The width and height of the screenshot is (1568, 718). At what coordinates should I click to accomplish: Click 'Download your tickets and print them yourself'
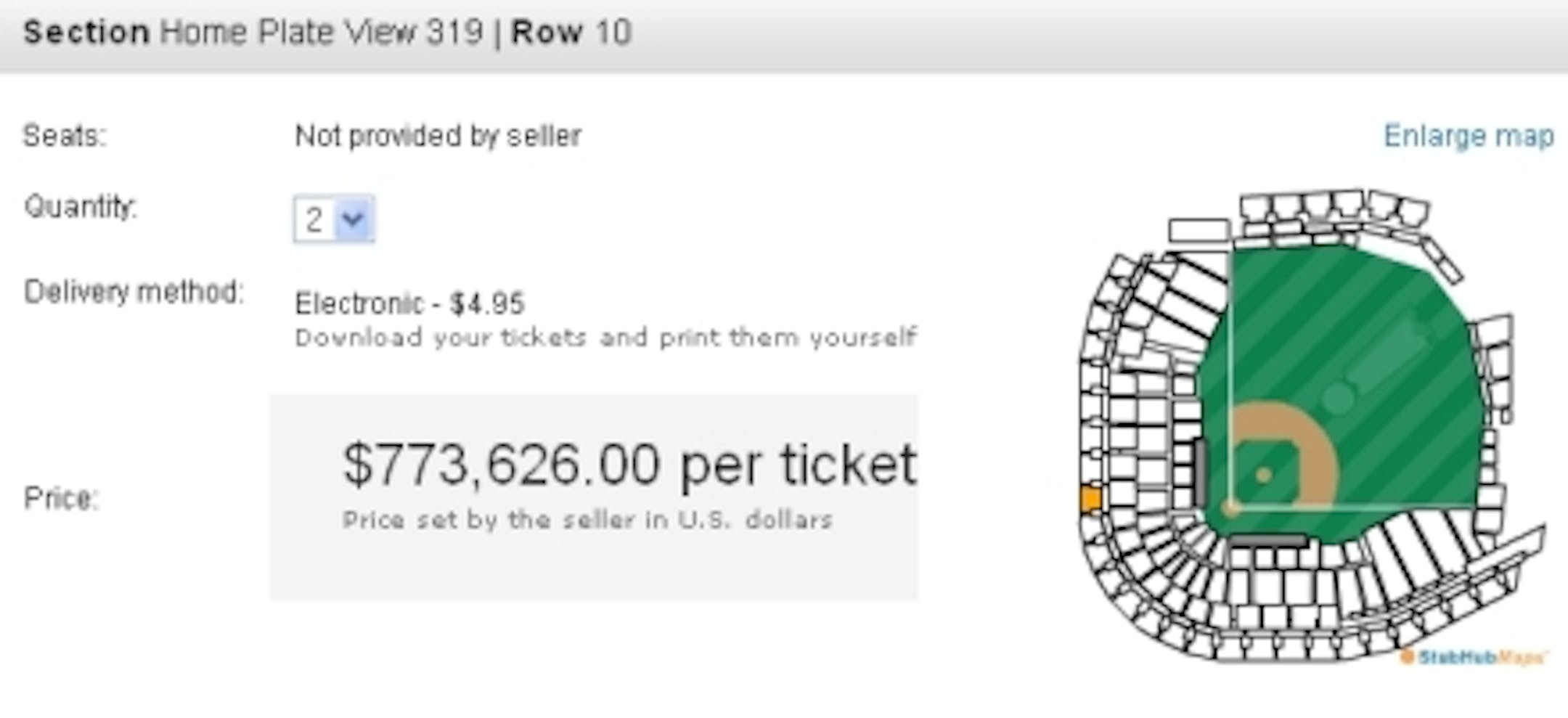coord(606,338)
